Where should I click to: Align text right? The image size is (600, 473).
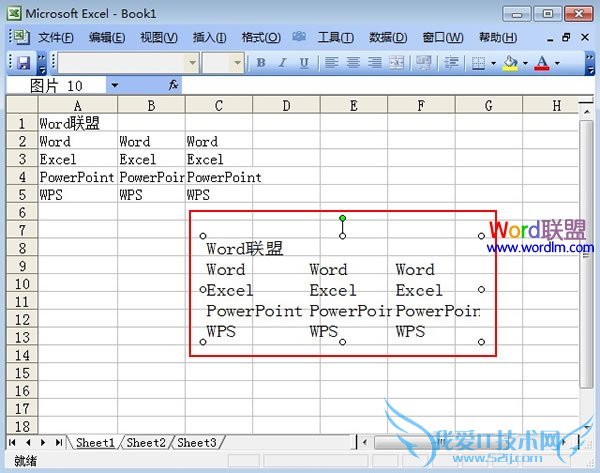375,62
